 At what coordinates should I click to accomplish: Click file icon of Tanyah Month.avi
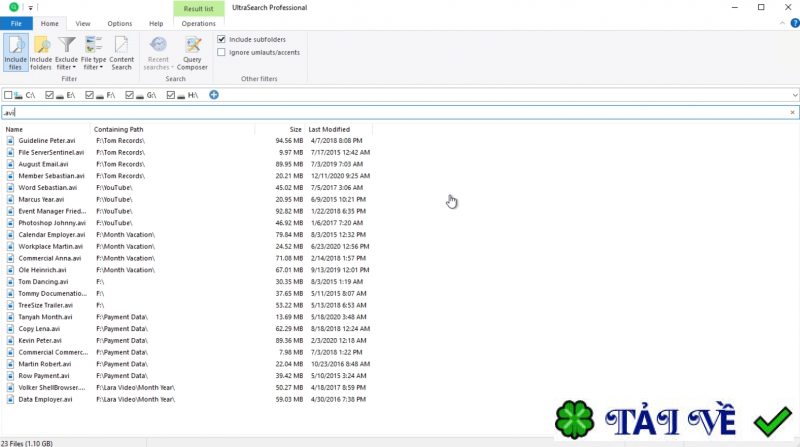[10, 317]
